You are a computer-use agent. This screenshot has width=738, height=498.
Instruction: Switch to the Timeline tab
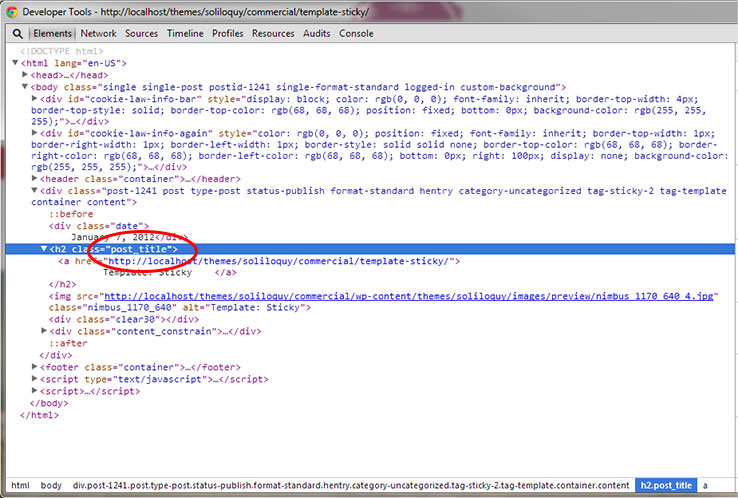coord(185,33)
